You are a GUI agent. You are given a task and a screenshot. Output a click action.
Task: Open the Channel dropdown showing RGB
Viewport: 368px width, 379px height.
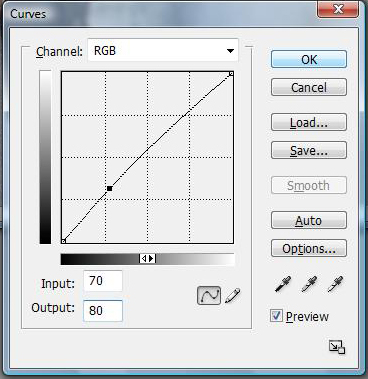163,51
